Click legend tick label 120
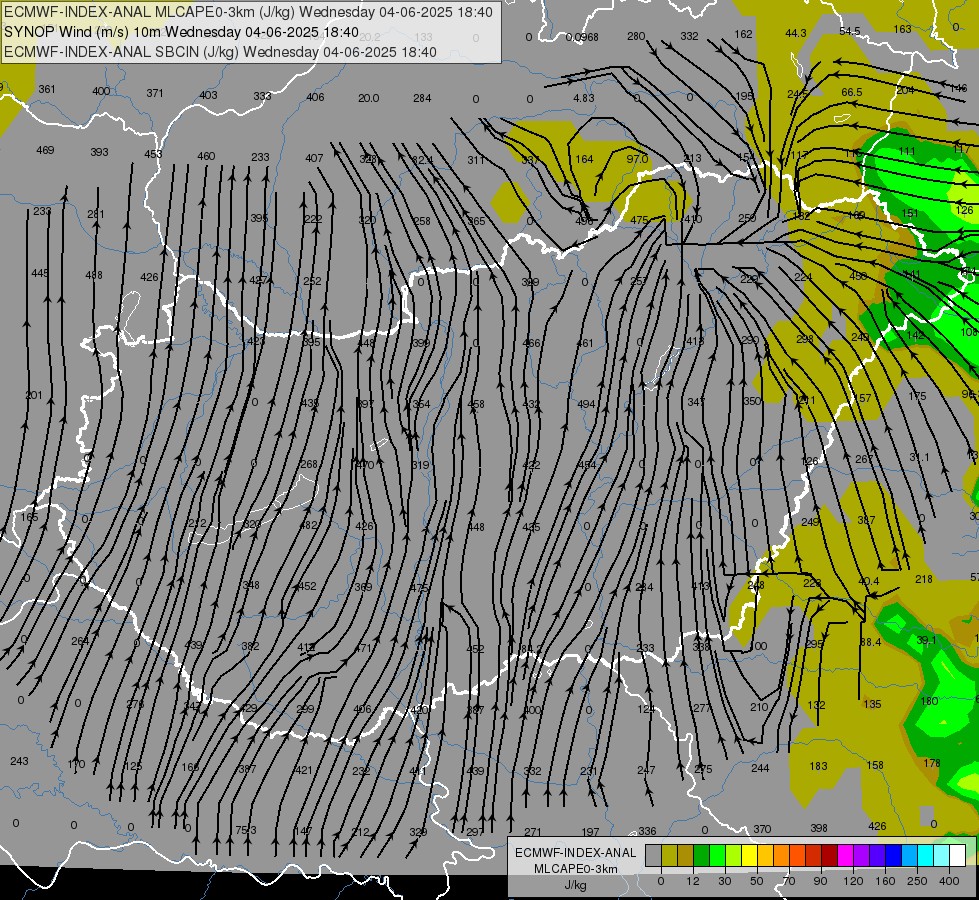Image resolution: width=979 pixels, height=900 pixels. tap(853, 881)
